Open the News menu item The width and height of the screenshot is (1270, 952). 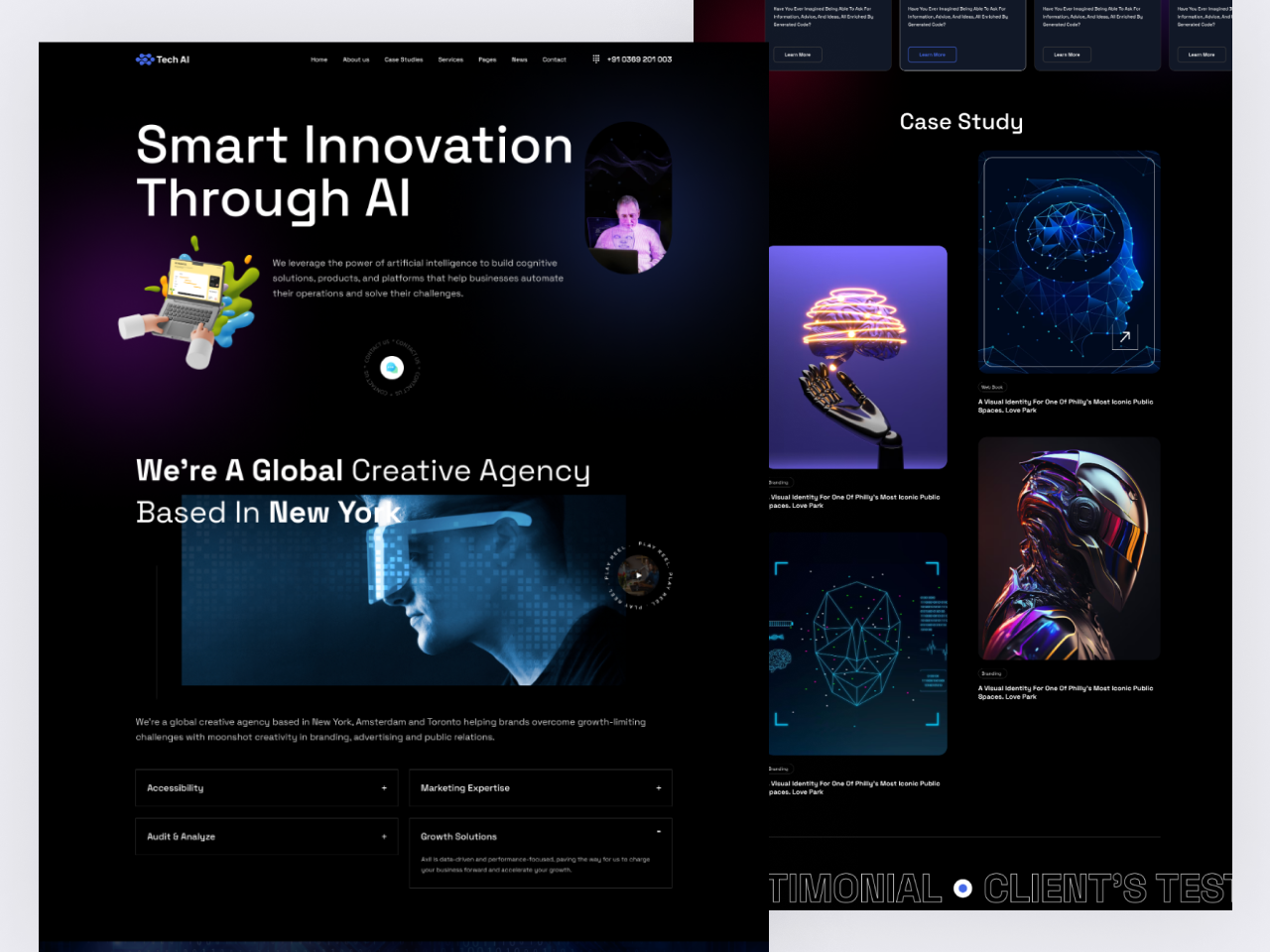point(519,59)
